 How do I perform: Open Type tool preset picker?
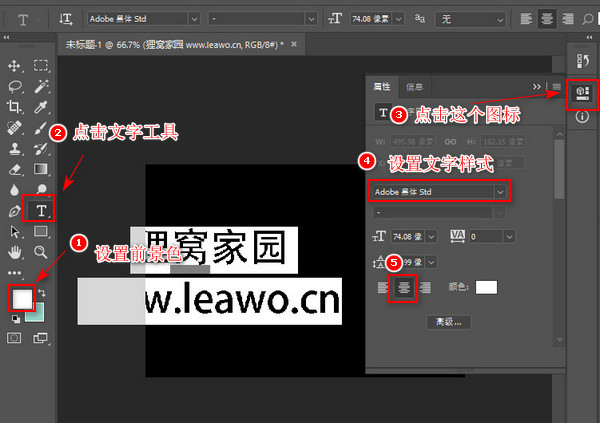(x=27, y=19)
